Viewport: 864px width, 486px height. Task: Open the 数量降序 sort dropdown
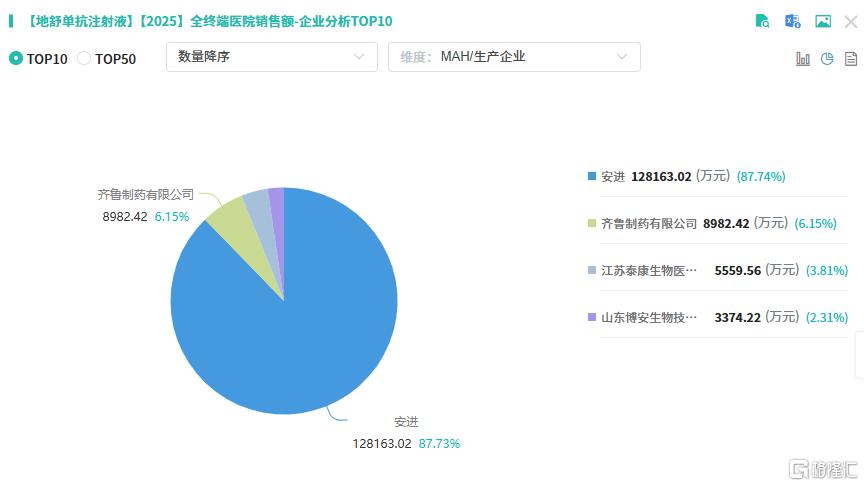(x=270, y=57)
